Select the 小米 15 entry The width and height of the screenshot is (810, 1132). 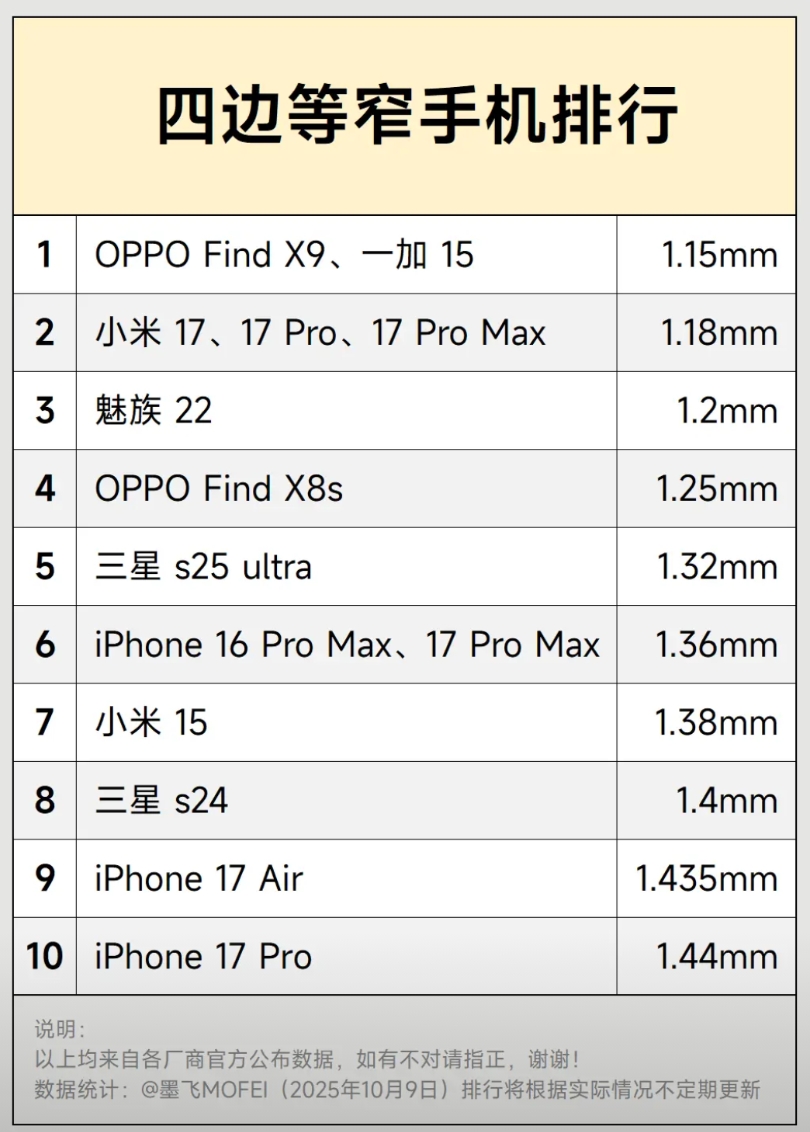[151, 723]
